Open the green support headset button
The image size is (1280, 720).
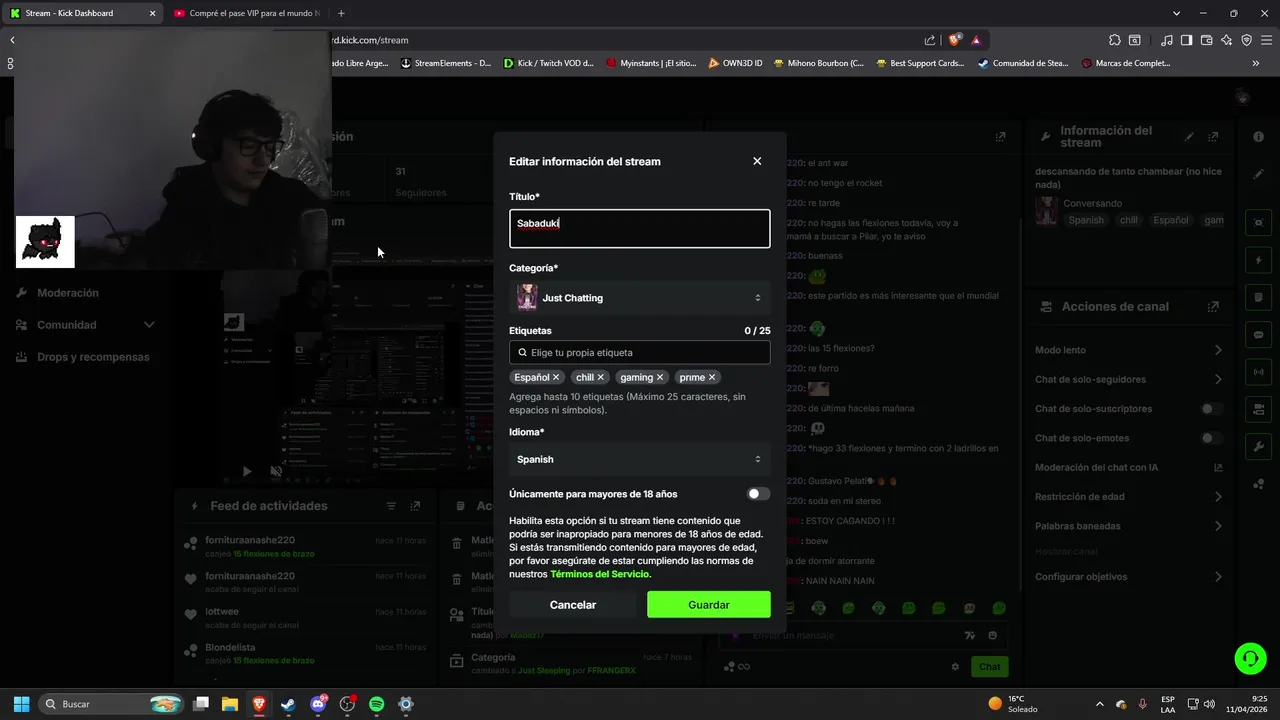click(x=1250, y=658)
